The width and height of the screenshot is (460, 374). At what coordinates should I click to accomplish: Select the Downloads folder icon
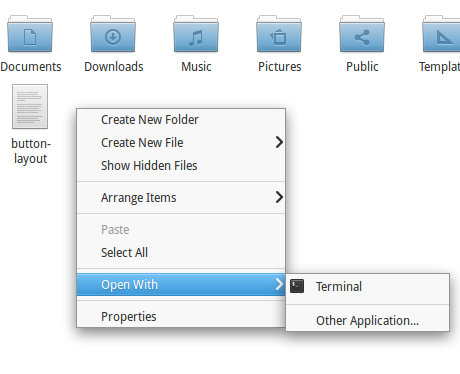(x=113, y=34)
